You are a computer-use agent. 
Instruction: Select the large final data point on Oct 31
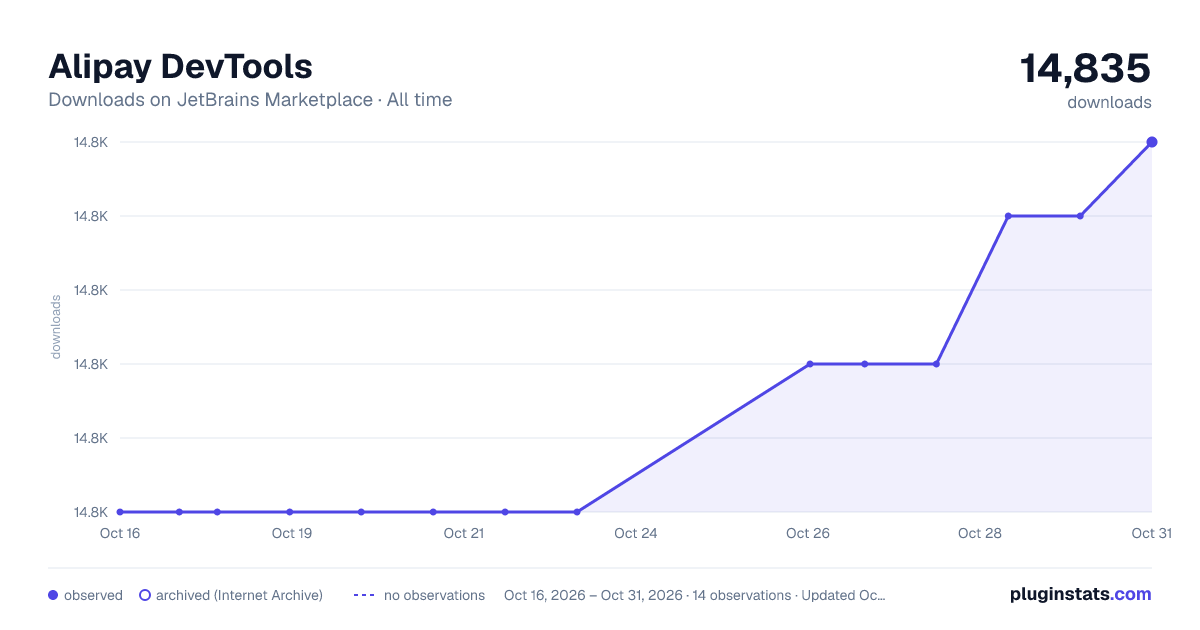pyautogui.click(x=1152, y=142)
